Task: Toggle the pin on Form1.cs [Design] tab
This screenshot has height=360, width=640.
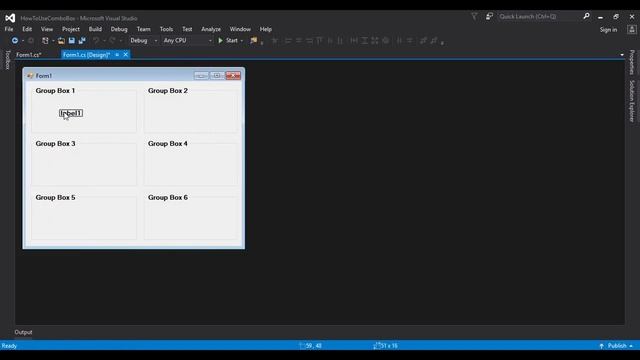Action: (x=117, y=55)
